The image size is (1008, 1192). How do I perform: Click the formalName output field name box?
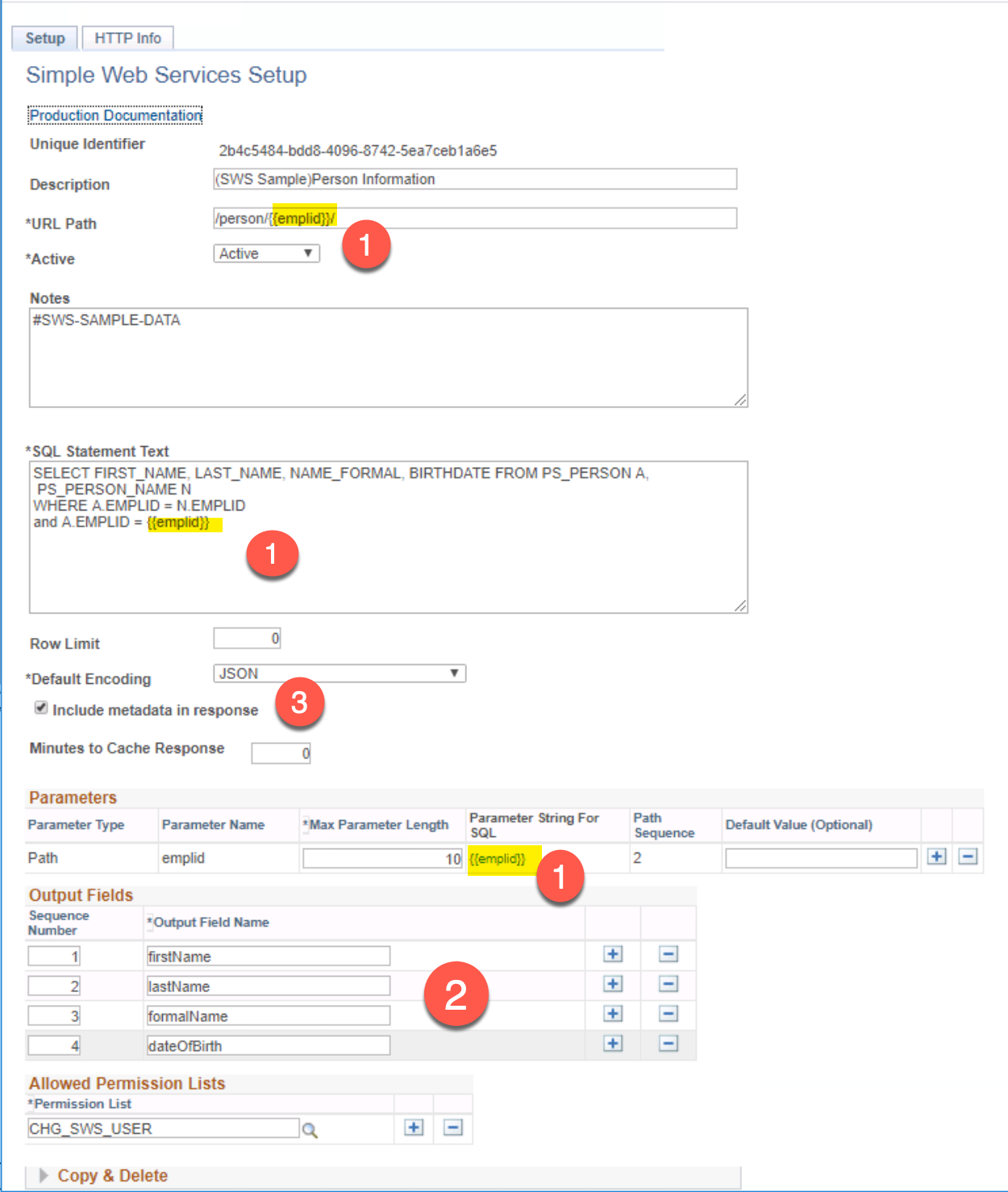[269, 1016]
